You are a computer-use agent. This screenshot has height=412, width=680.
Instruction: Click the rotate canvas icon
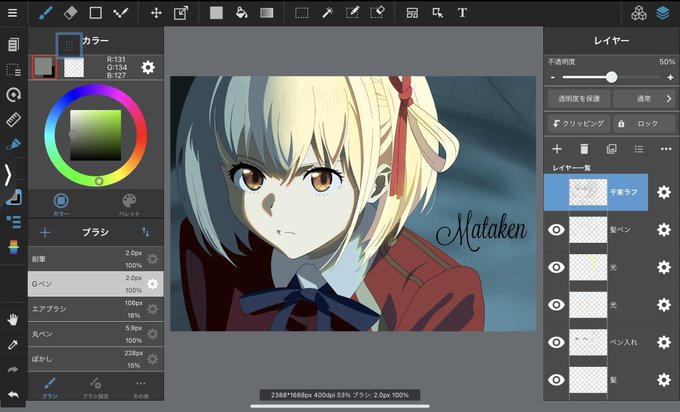coord(13,95)
